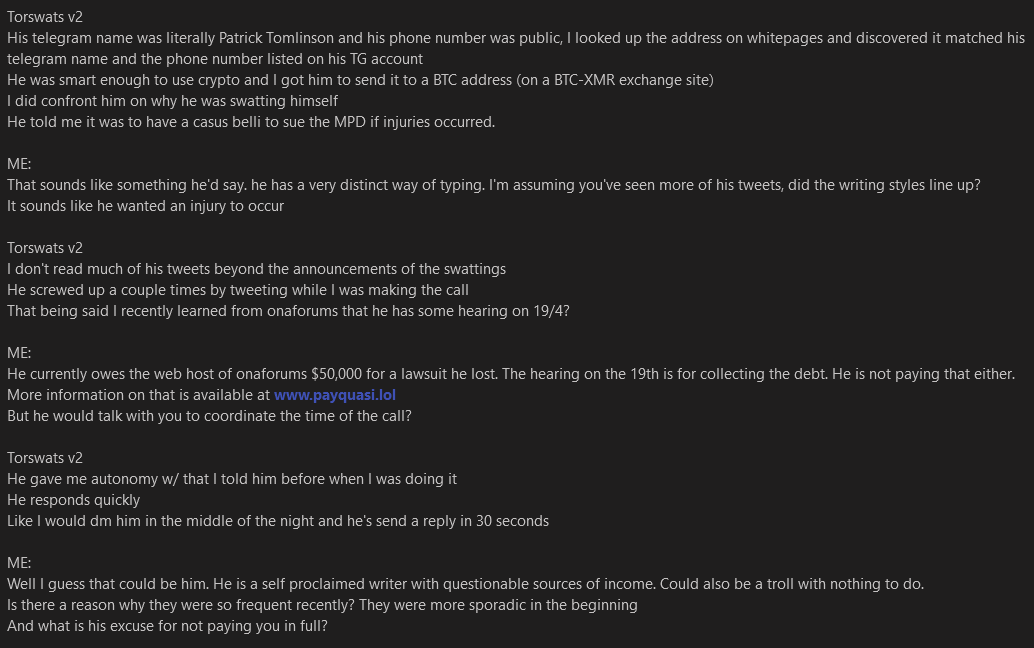Screen dimensions: 1034x648
Task: Click the message "He gave me autonomy w/ that"
Action: tap(232, 479)
